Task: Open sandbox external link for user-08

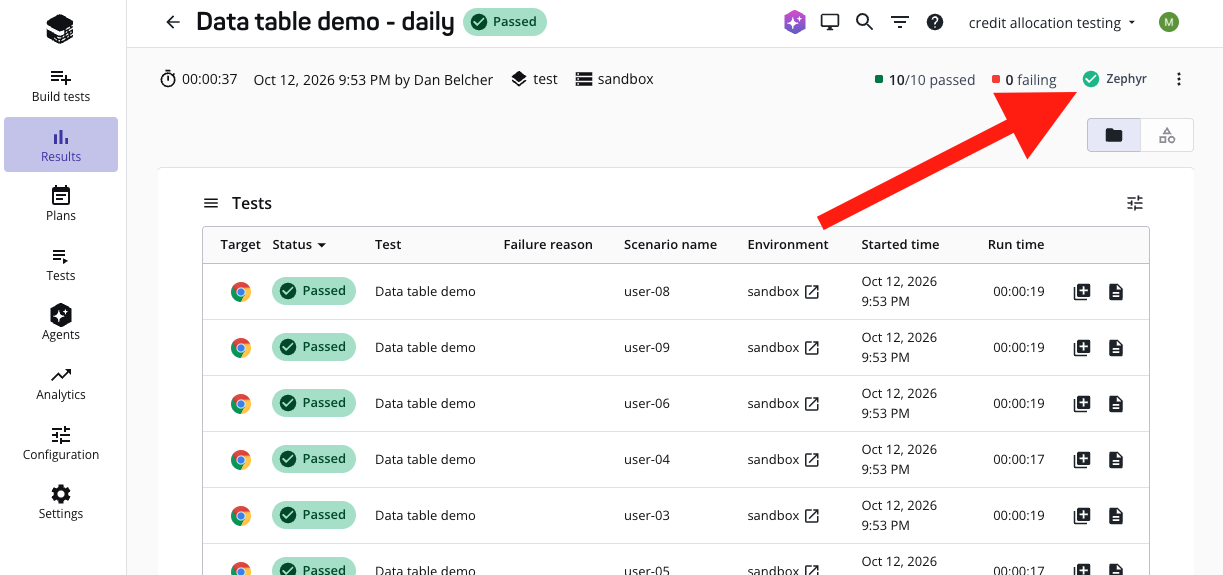Action: pos(812,292)
